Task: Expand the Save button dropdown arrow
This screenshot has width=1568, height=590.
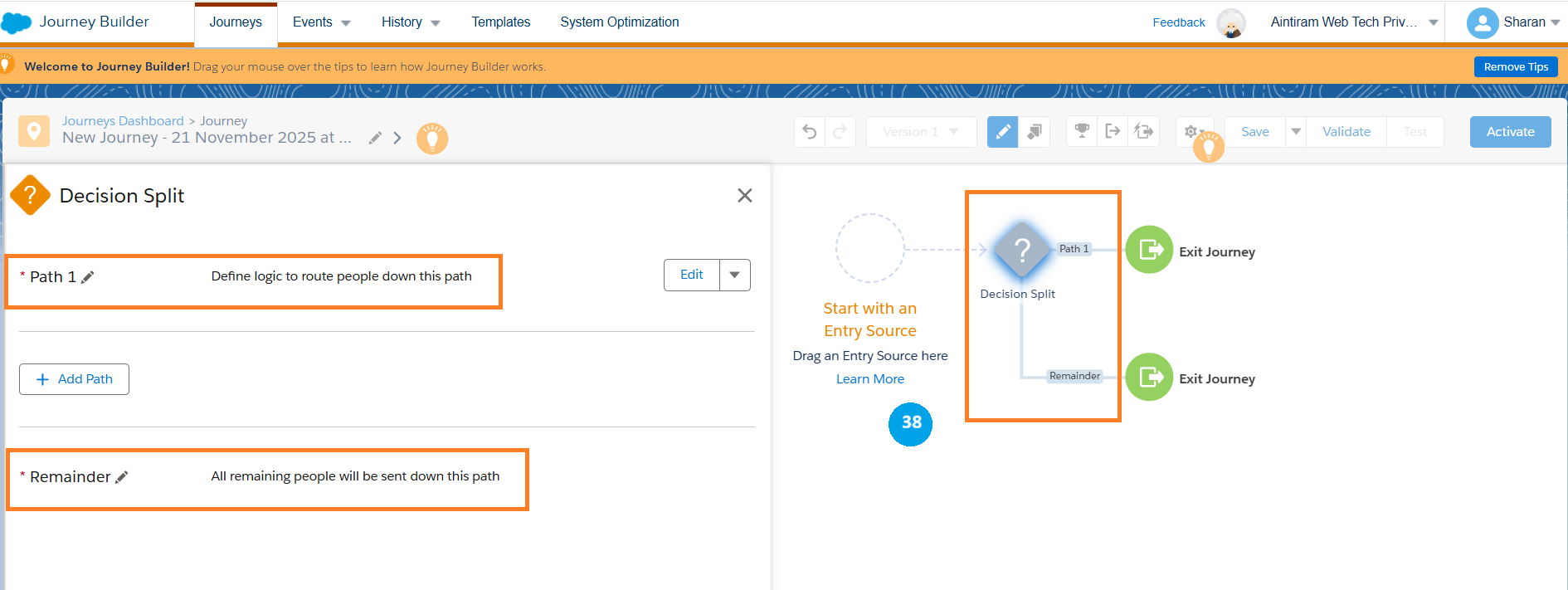Action: [x=1296, y=132]
